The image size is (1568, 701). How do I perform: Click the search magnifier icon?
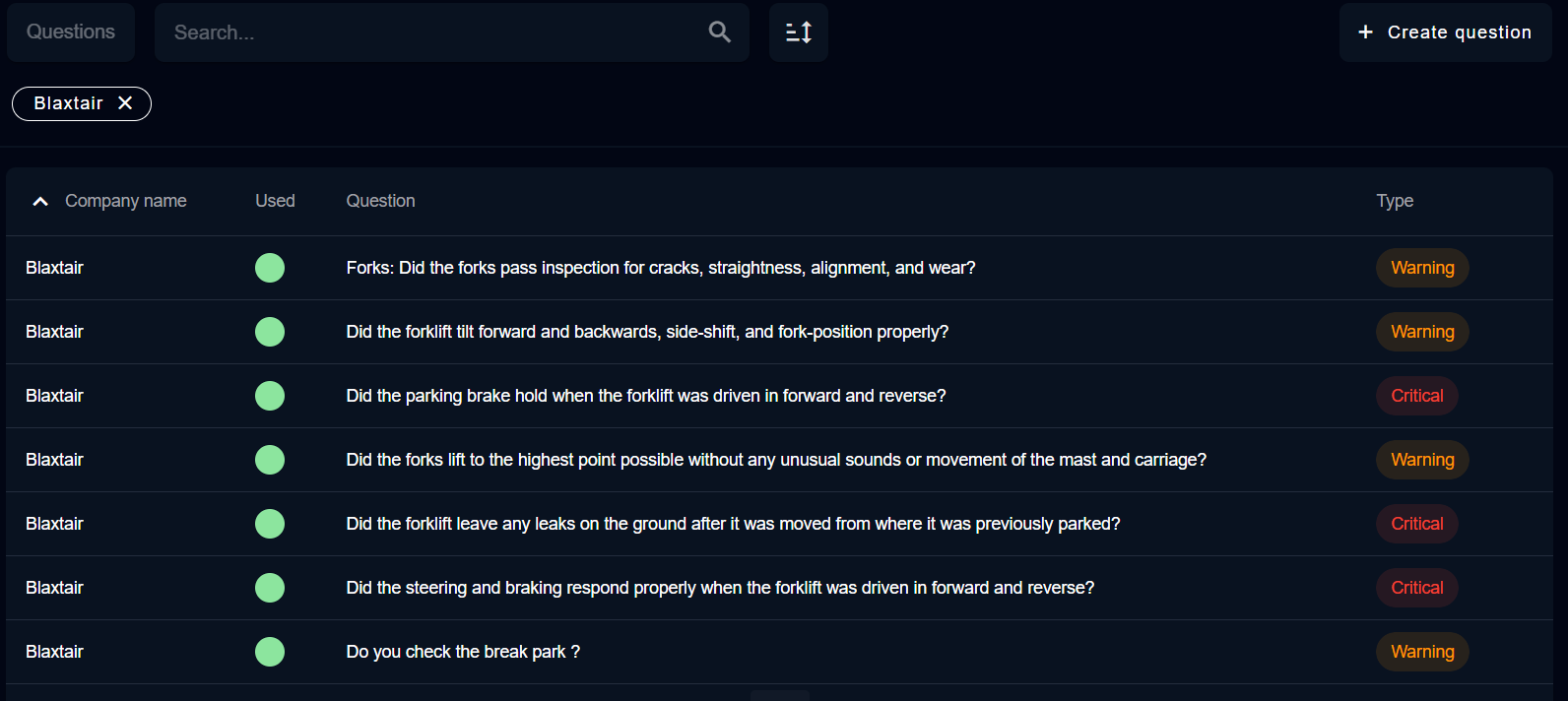(x=720, y=32)
